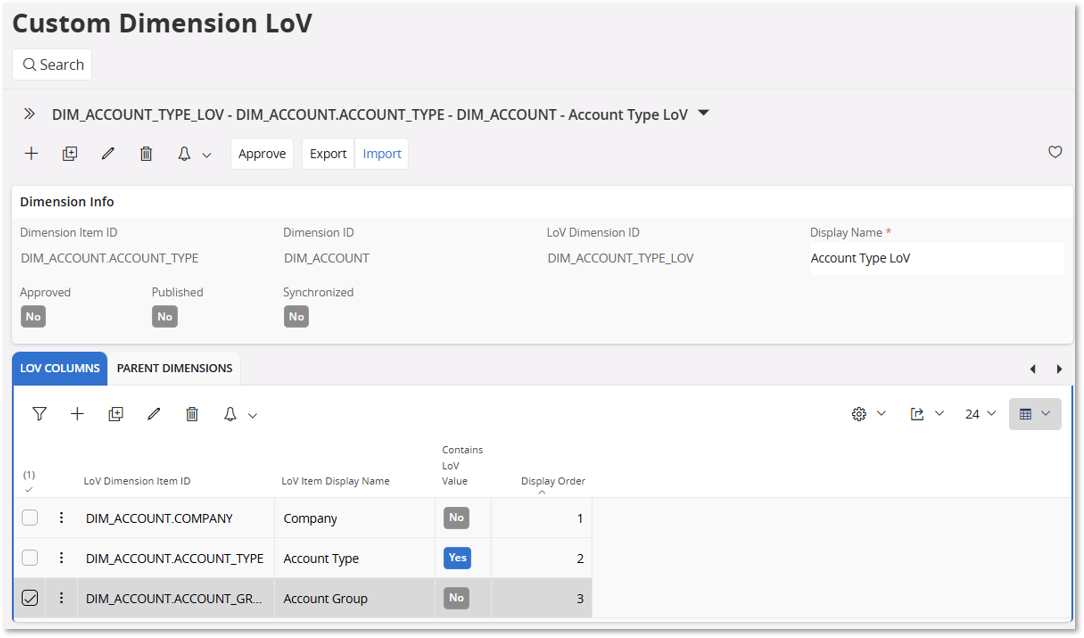The width and height of the screenshot is (1084, 638).
Task: Click the edit pencil icon in list toolbar
Action: 153,414
